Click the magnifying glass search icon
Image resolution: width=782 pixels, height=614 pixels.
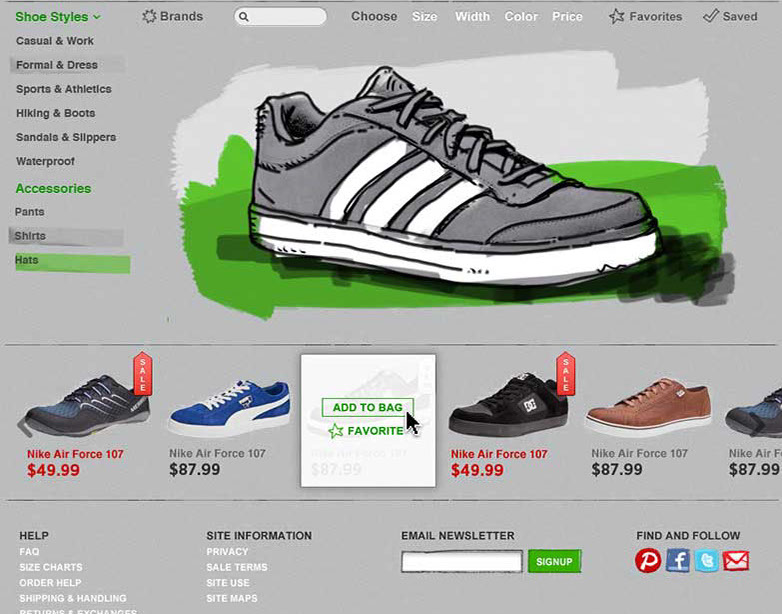coord(243,17)
